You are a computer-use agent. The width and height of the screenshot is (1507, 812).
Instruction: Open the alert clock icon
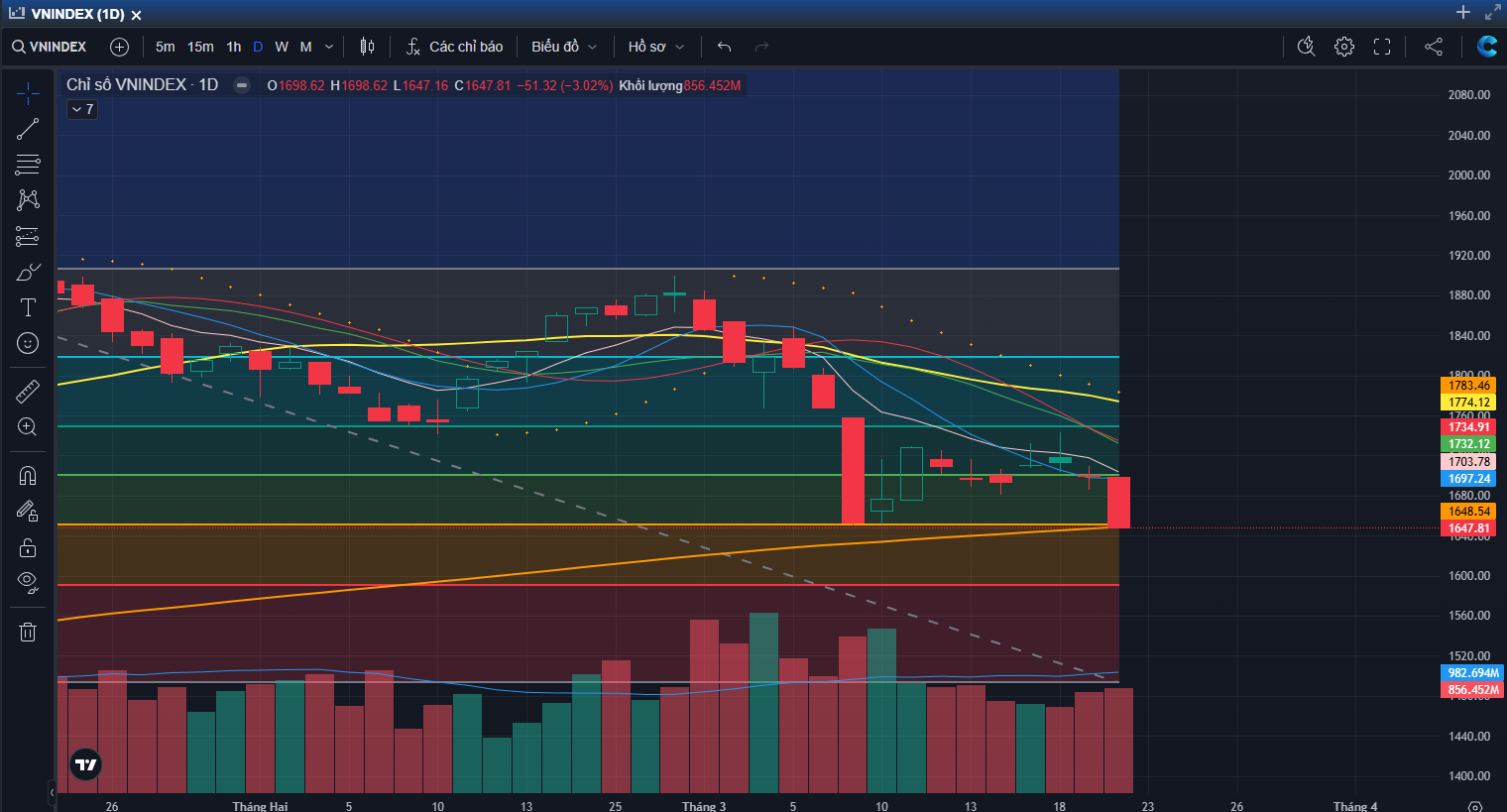1307,47
